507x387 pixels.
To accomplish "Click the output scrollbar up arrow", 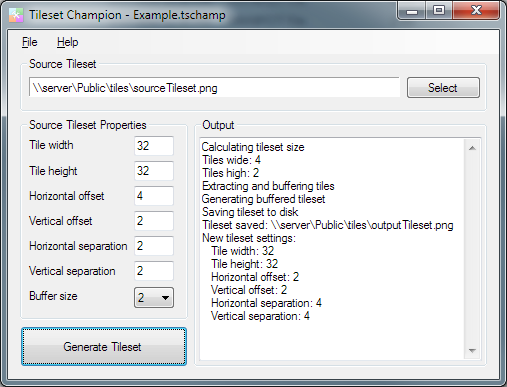I will pyautogui.click(x=472, y=148).
